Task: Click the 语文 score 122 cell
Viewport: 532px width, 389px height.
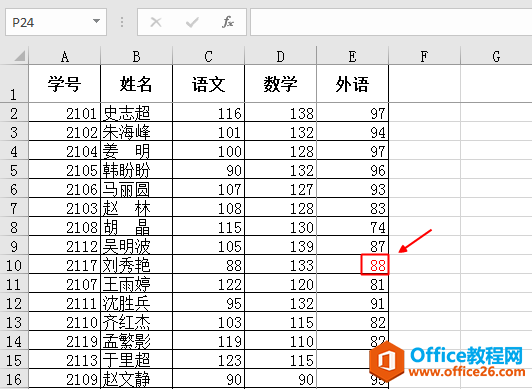Action: pyautogui.click(x=208, y=283)
